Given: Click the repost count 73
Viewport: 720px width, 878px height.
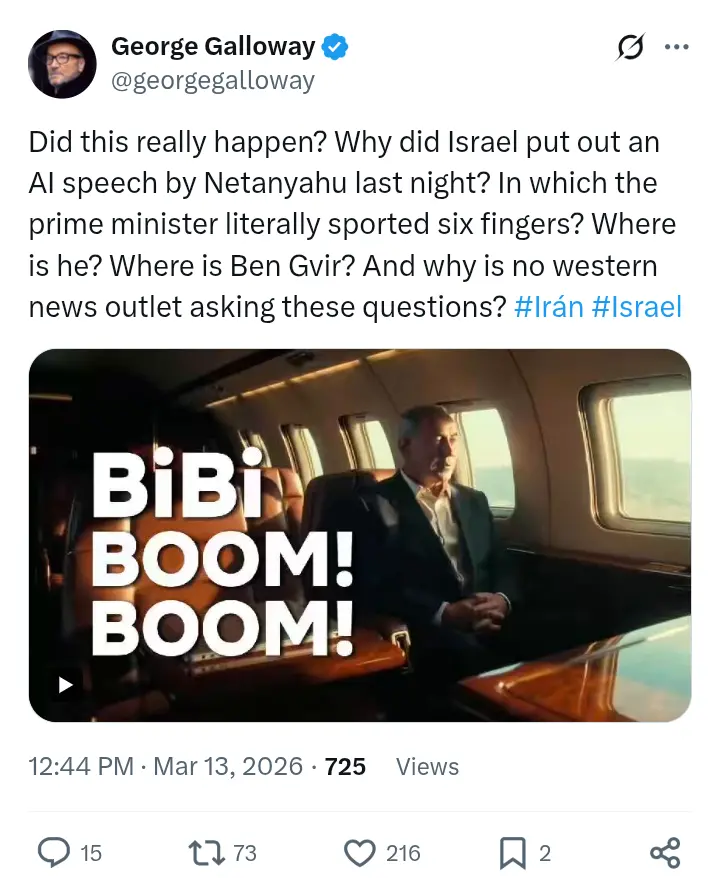Looking at the screenshot, I should click(245, 853).
